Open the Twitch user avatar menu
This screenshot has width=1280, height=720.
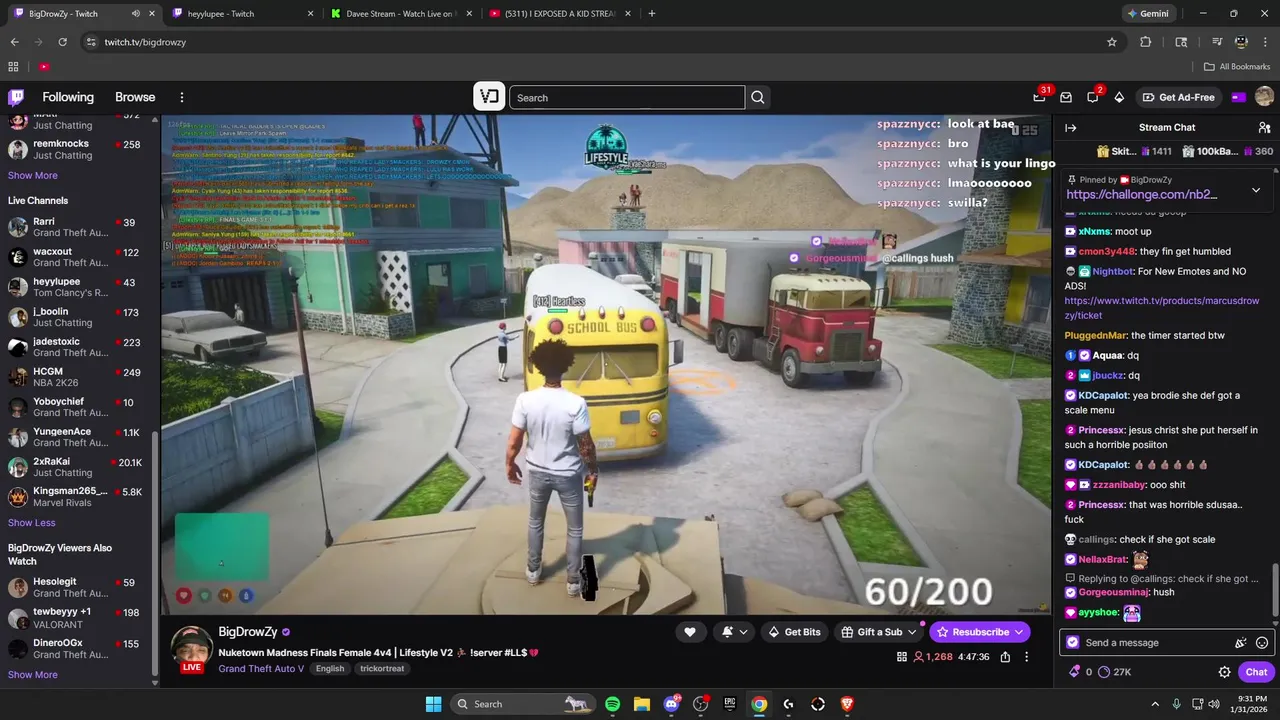[1264, 97]
